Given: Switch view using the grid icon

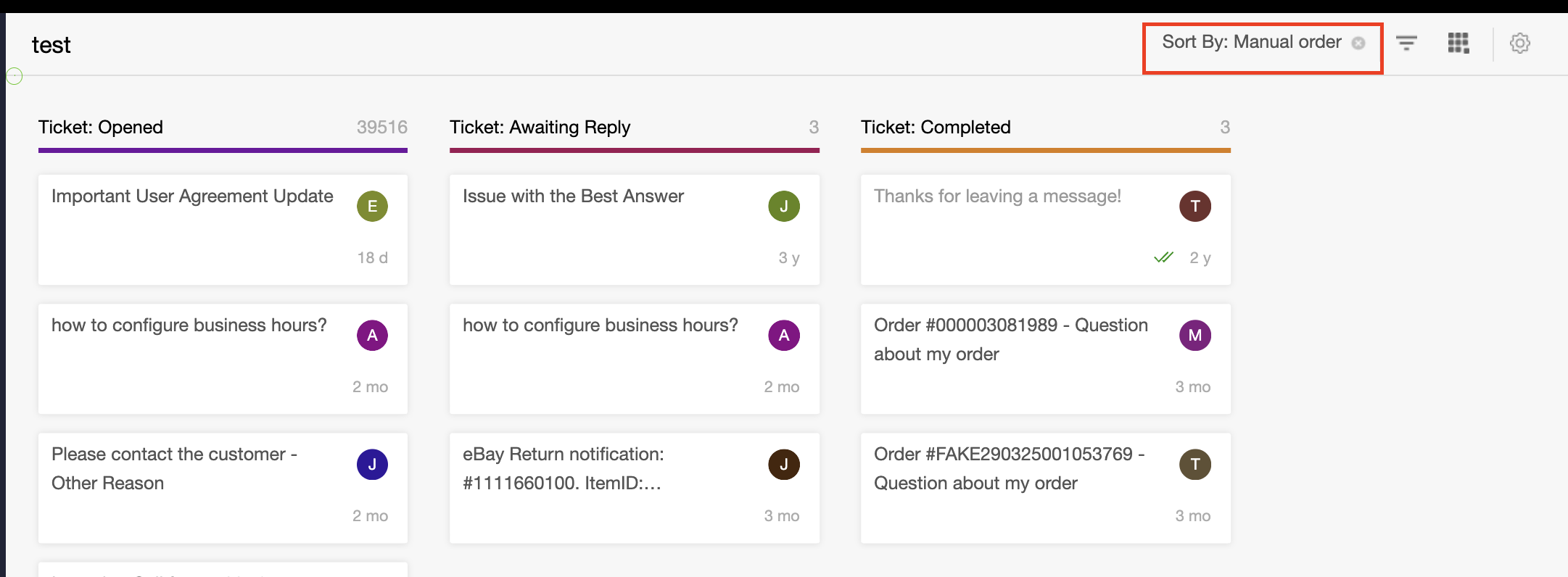Looking at the screenshot, I should click(1458, 43).
